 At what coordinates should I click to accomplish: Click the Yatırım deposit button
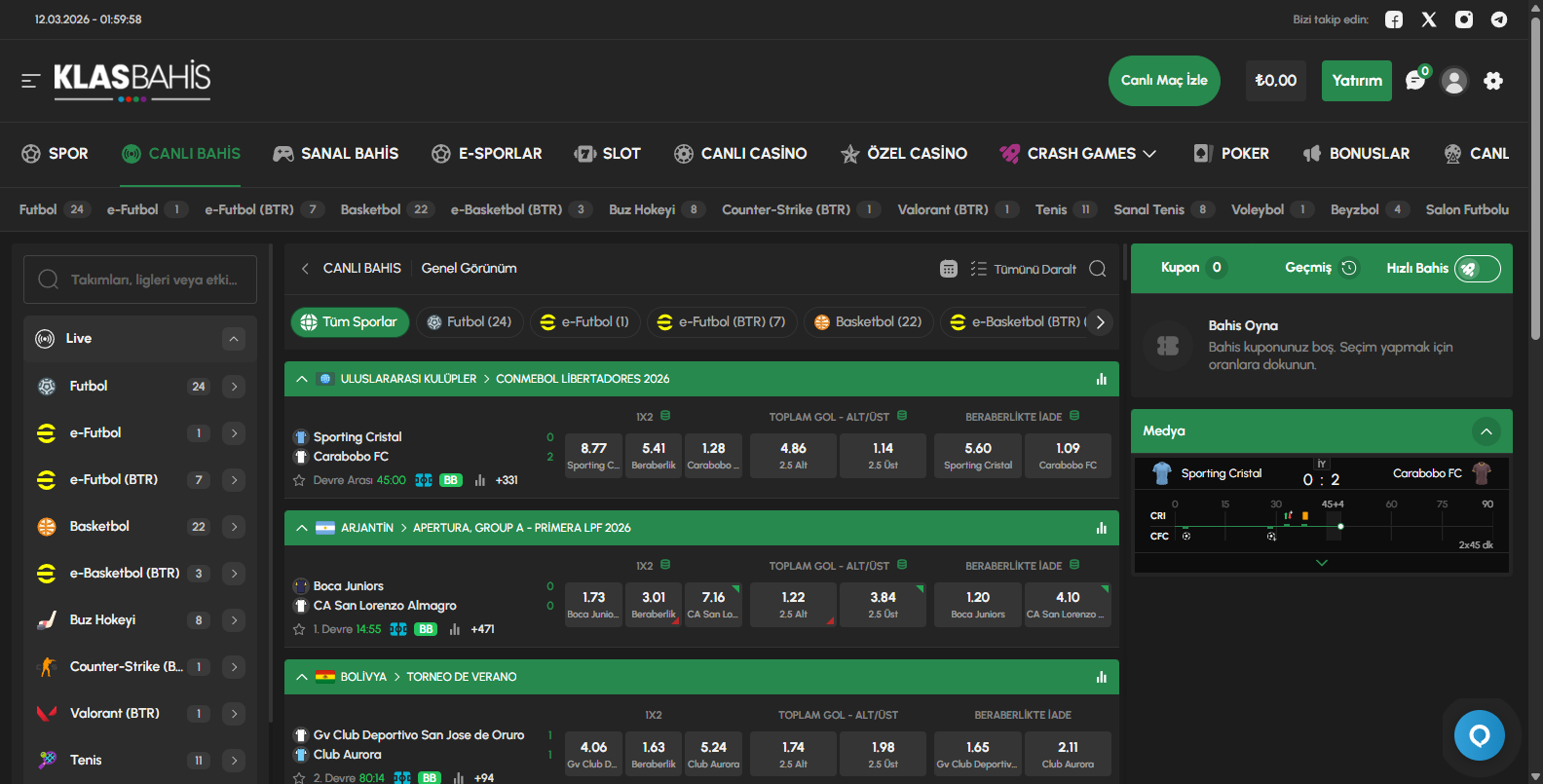(x=1357, y=81)
